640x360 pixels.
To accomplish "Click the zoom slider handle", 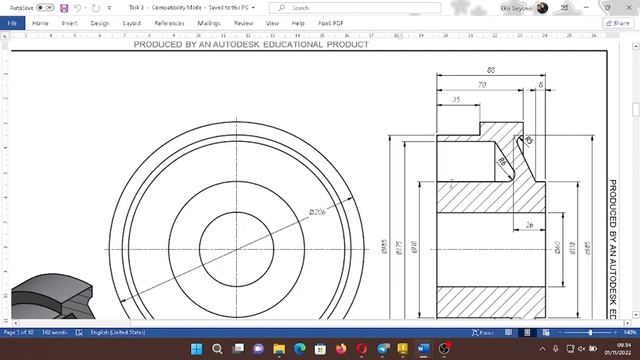I will pos(590,333).
